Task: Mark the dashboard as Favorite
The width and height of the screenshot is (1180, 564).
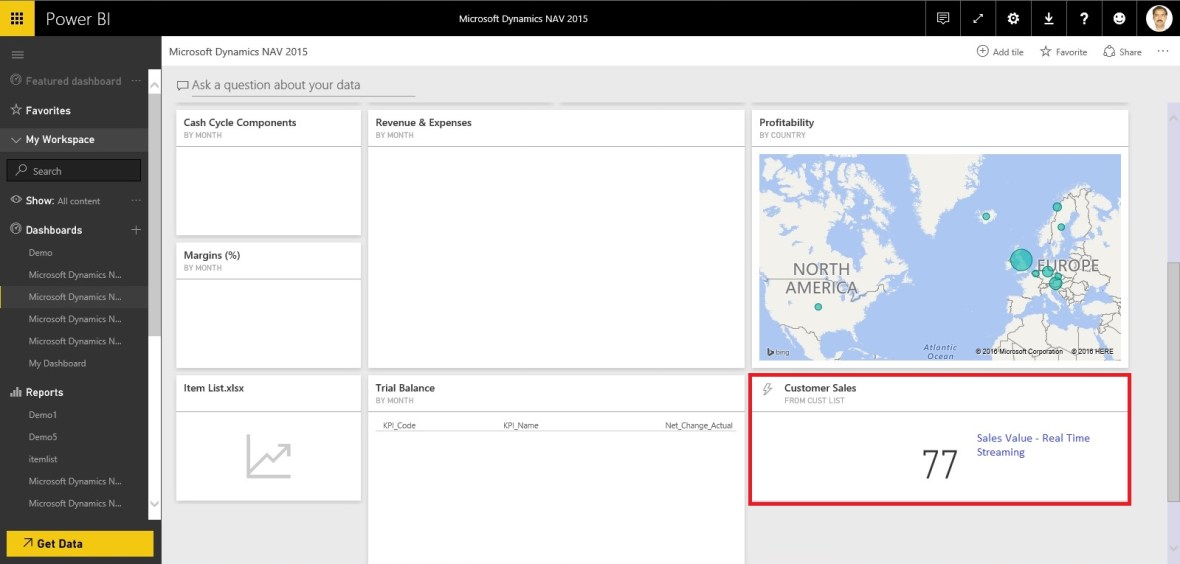Action: point(1063,52)
